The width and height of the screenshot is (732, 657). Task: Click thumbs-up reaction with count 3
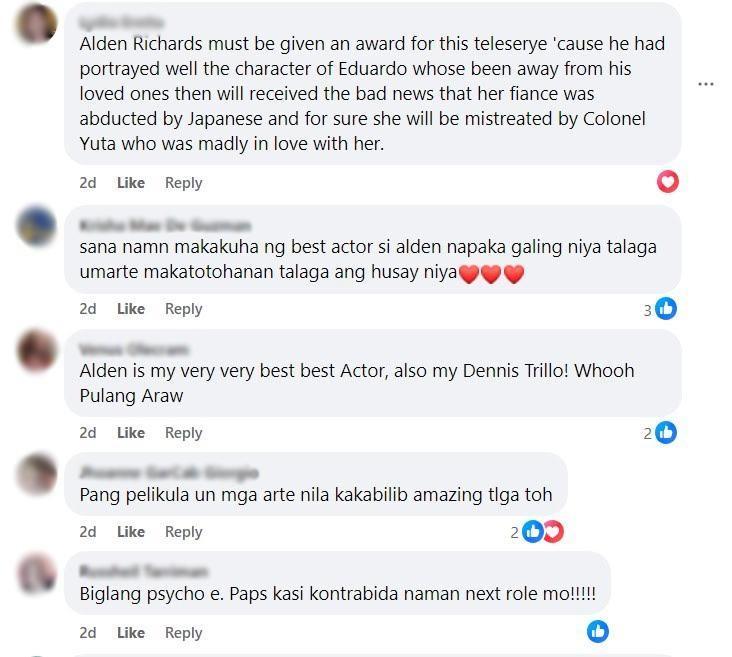666,309
